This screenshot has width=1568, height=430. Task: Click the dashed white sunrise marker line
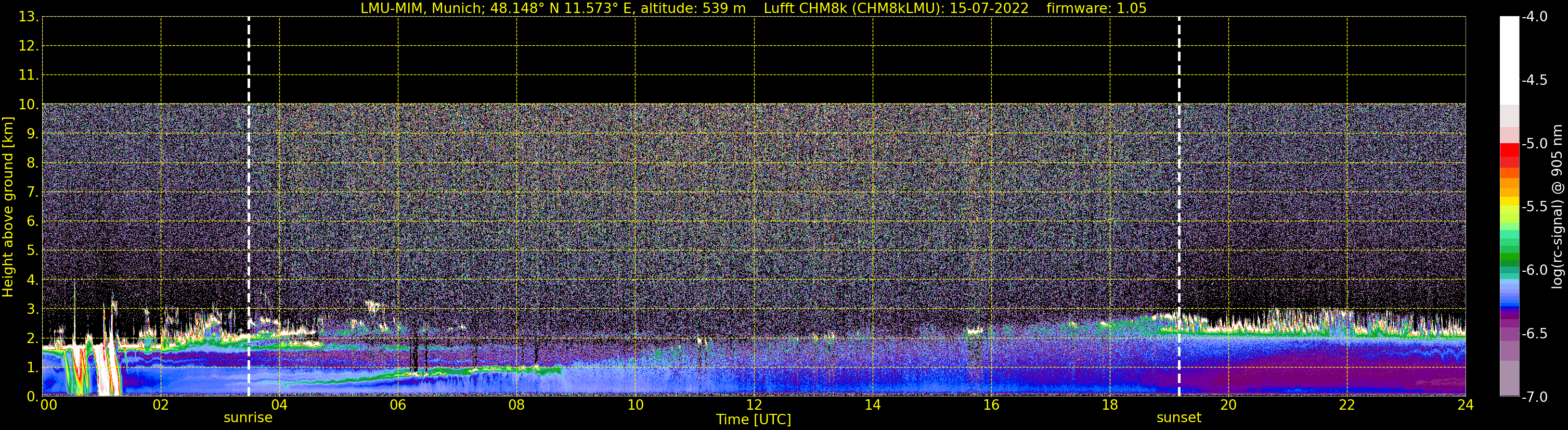pyautogui.click(x=249, y=207)
